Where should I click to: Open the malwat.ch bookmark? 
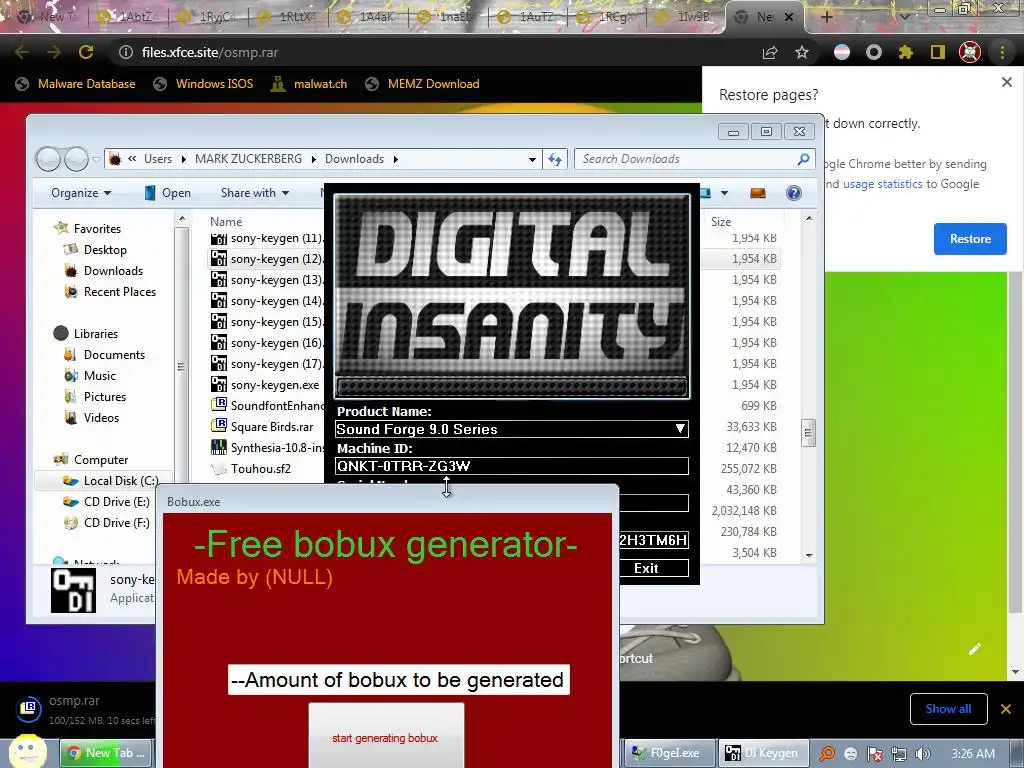pos(310,84)
